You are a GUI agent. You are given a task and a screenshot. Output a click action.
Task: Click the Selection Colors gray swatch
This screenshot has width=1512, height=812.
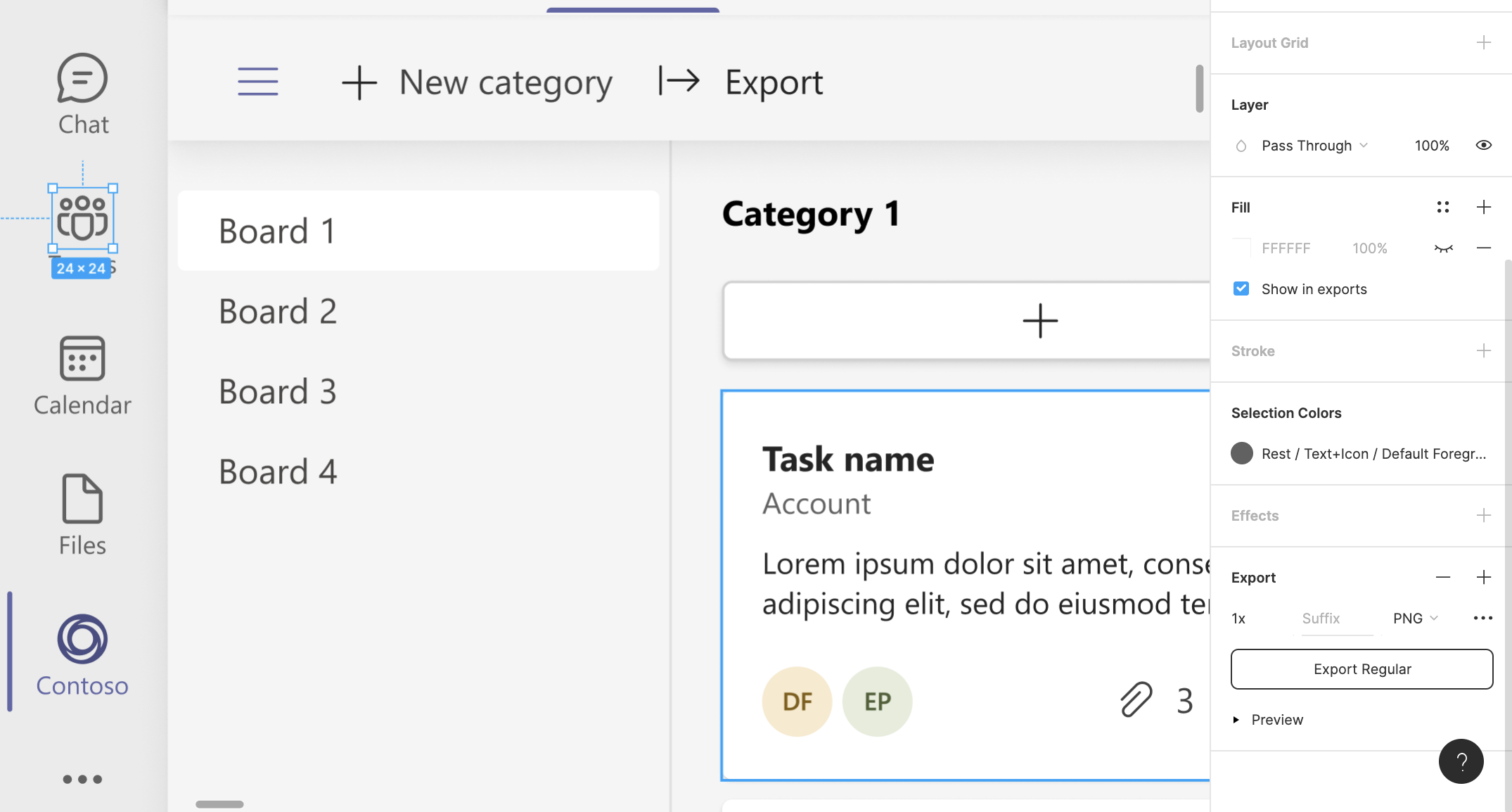pos(1242,453)
